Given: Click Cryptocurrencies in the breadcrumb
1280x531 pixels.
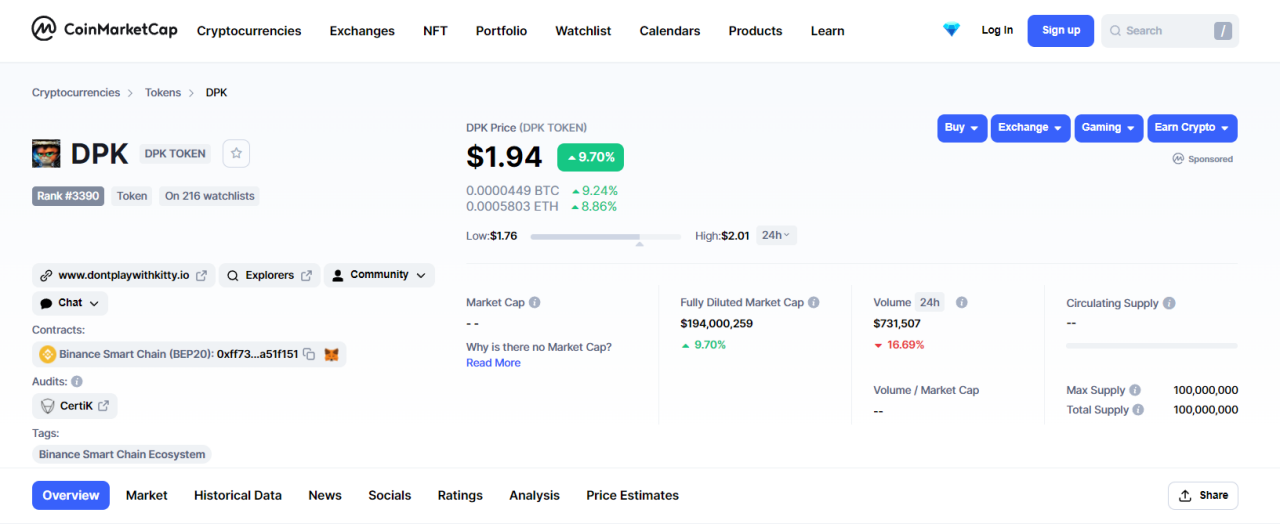Looking at the screenshot, I should point(76,92).
